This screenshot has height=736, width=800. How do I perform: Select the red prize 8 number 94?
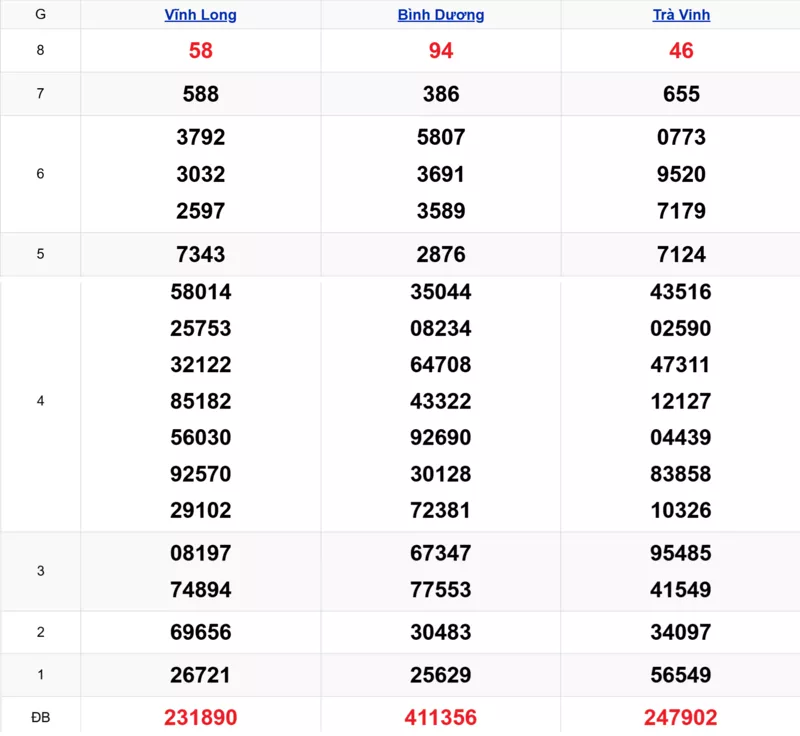[x=441, y=51]
